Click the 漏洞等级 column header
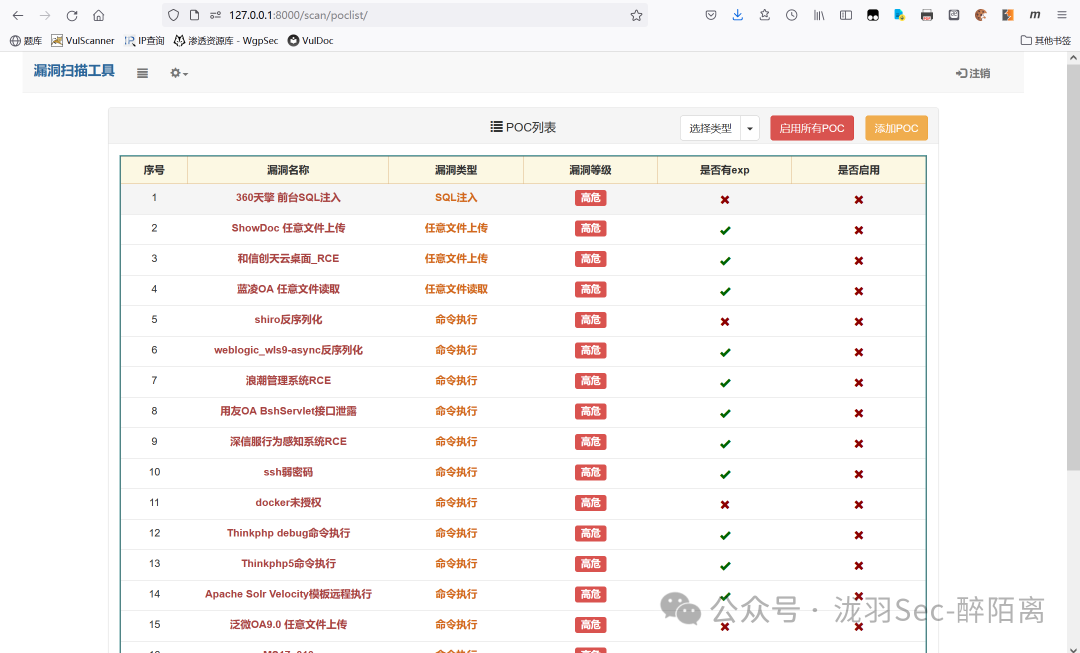Image resolution: width=1080 pixels, height=653 pixels. pyautogui.click(x=590, y=170)
